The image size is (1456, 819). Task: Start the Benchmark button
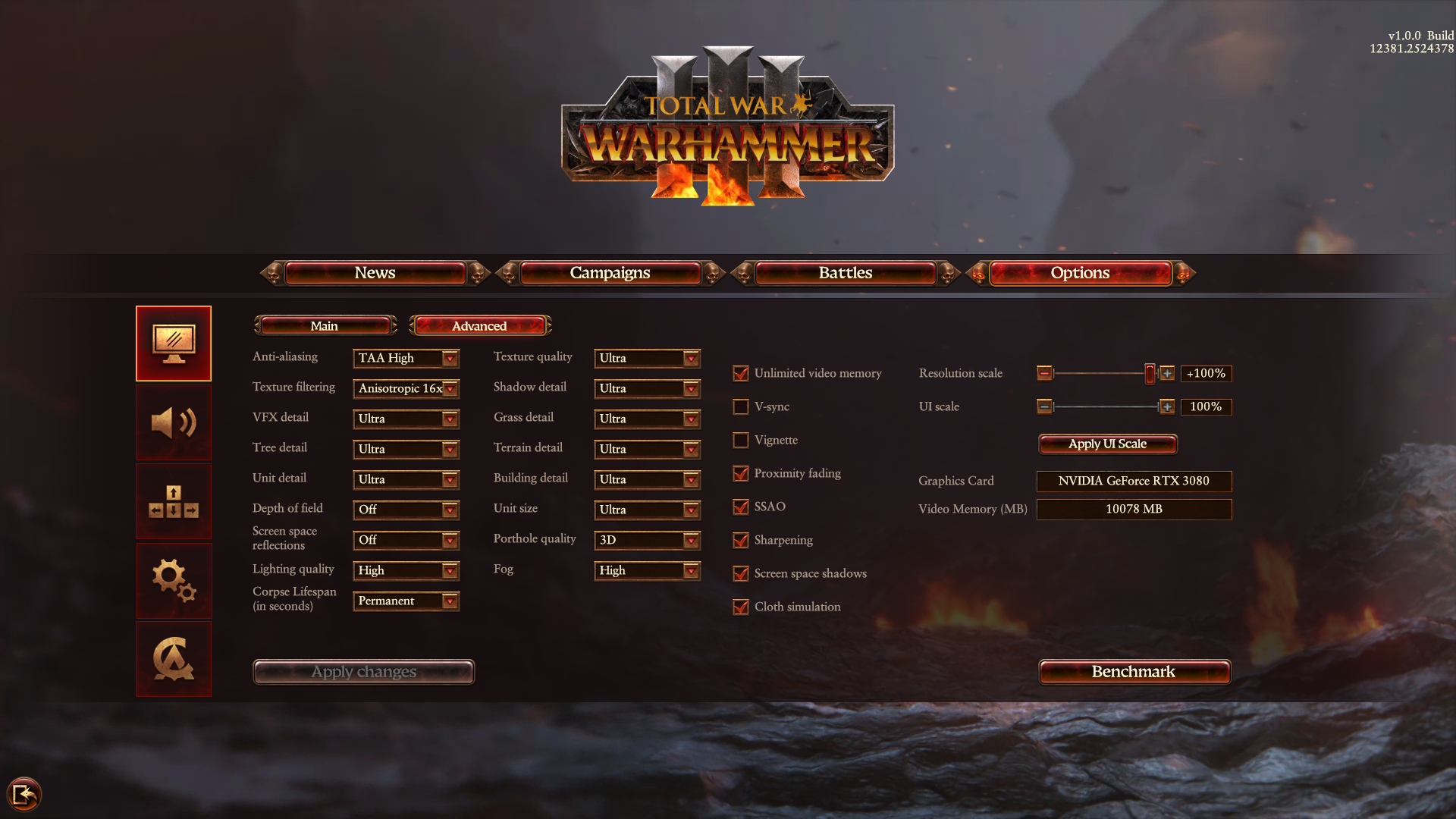tap(1134, 672)
